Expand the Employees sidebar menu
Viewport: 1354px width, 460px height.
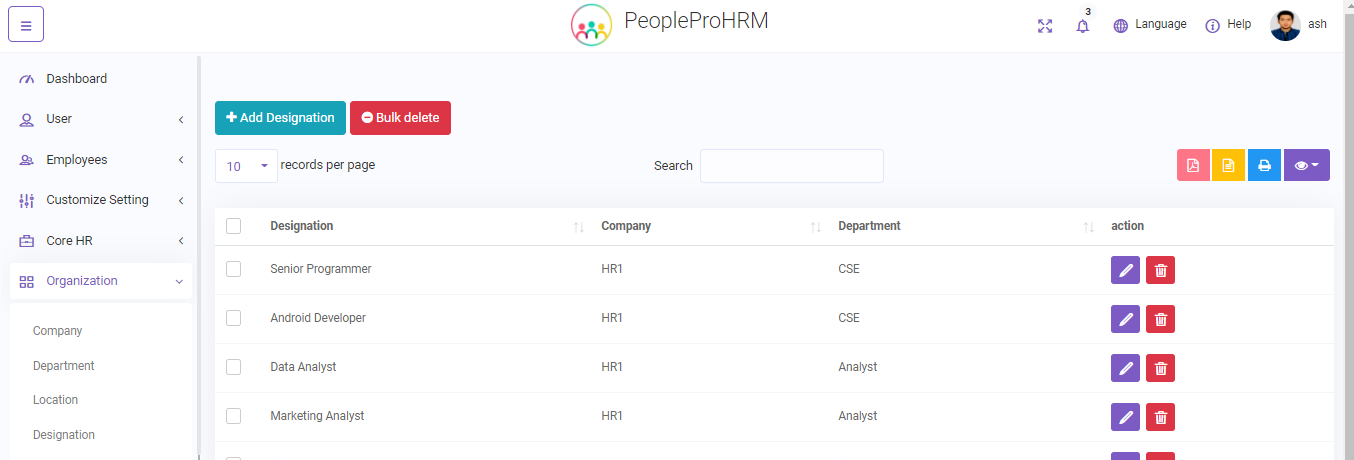(x=100, y=160)
